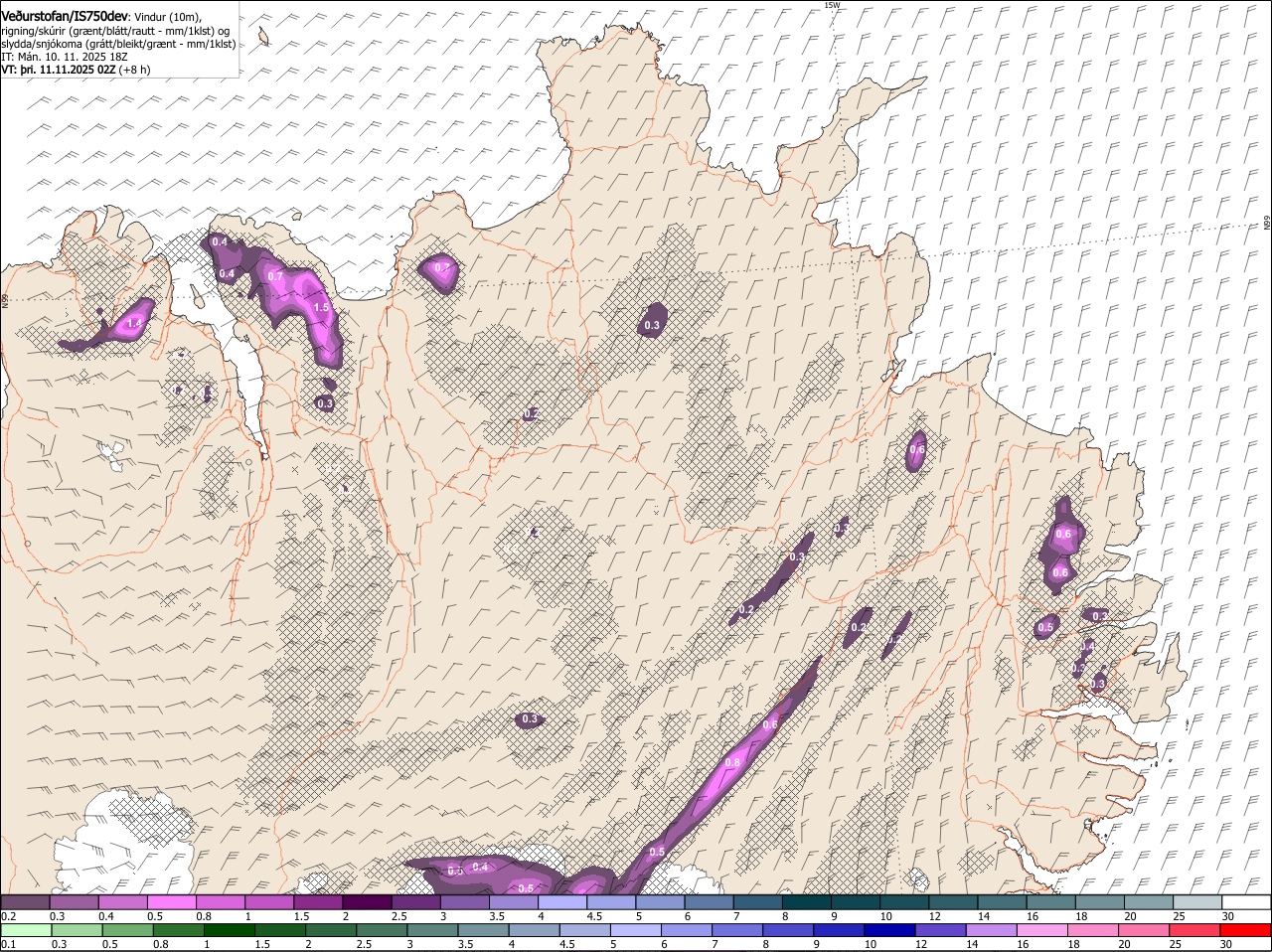Click the 30 value in the upper legend row

[x=1228, y=916]
